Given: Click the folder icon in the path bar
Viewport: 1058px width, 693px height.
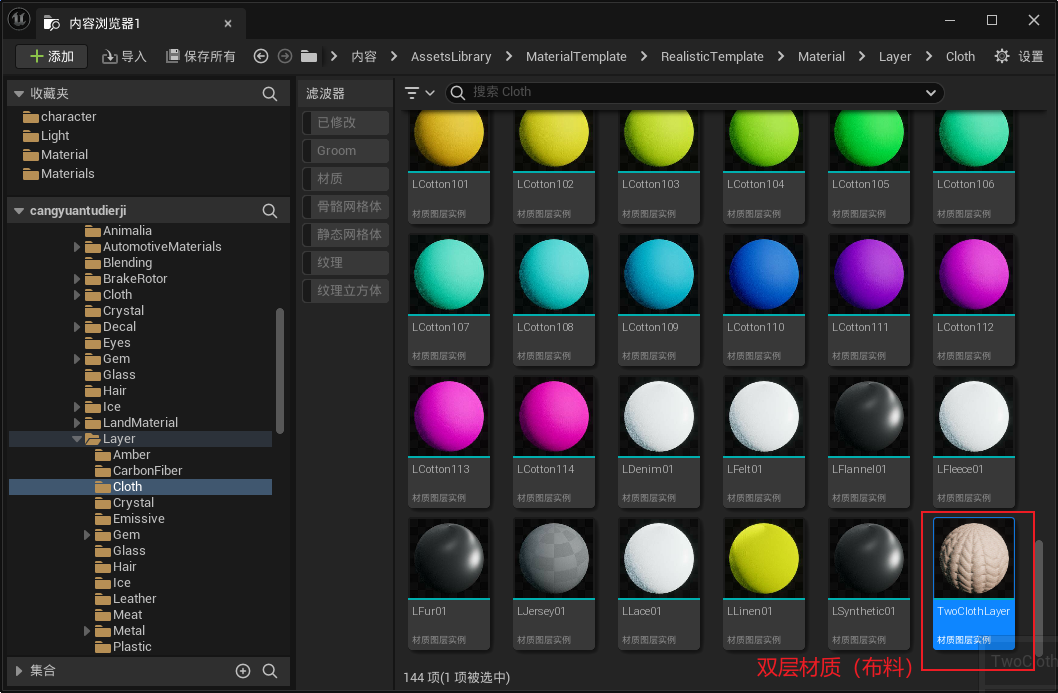Looking at the screenshot, I should (309, 57).
